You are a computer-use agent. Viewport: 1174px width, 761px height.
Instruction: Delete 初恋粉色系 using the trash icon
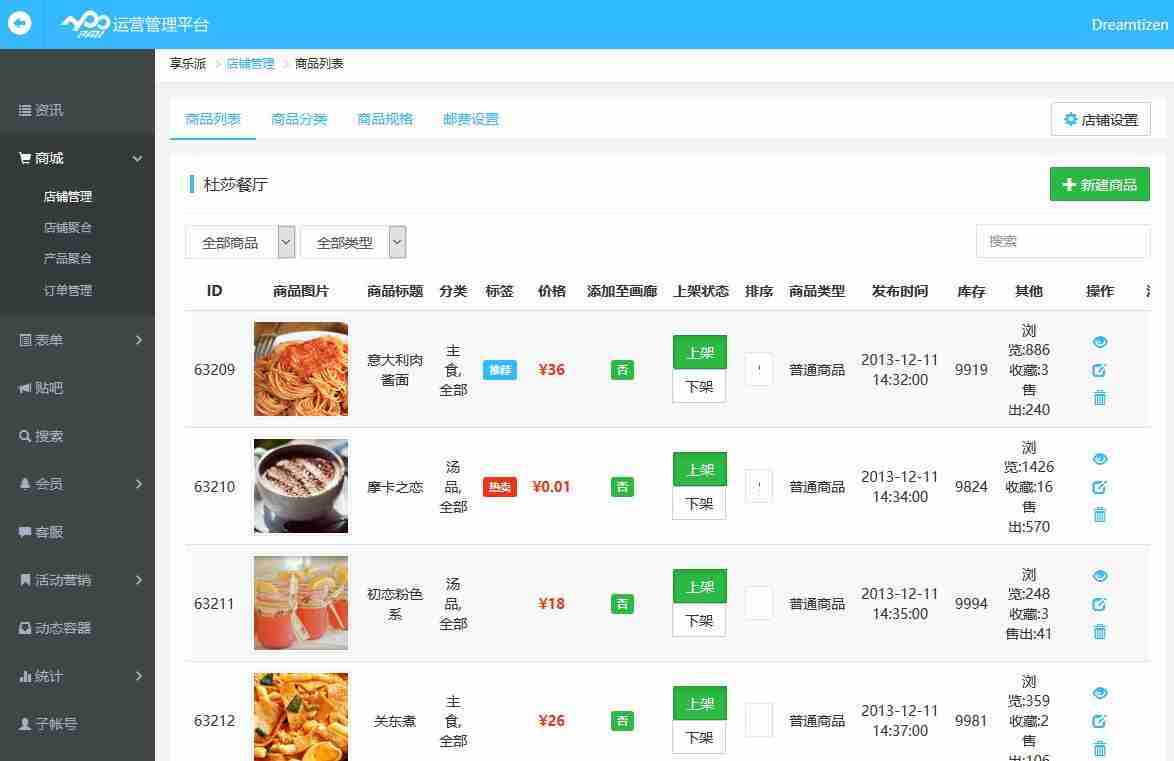(x=1099, y=632)
